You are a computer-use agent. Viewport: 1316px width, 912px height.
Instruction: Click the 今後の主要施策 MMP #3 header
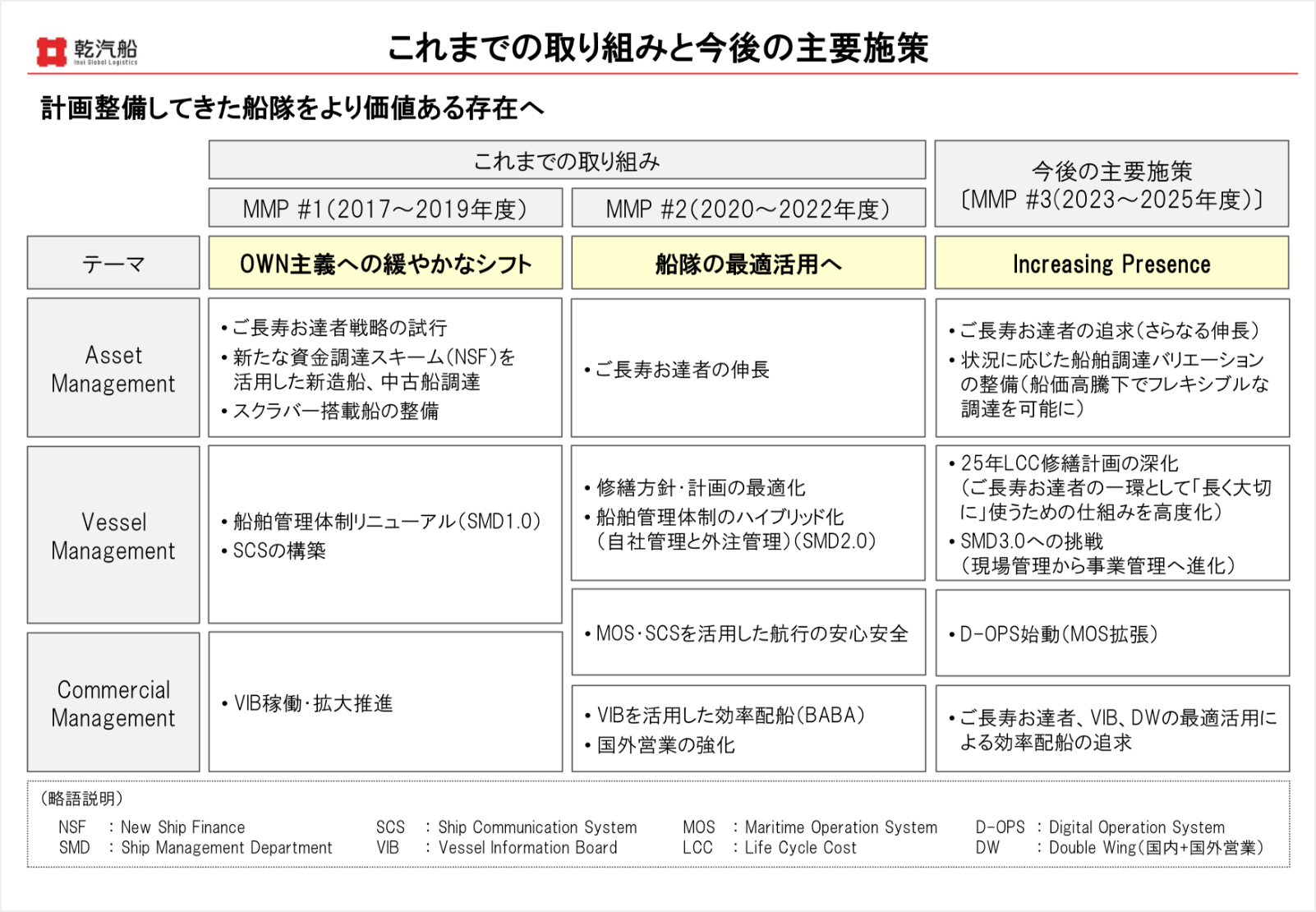point(1111,184)
